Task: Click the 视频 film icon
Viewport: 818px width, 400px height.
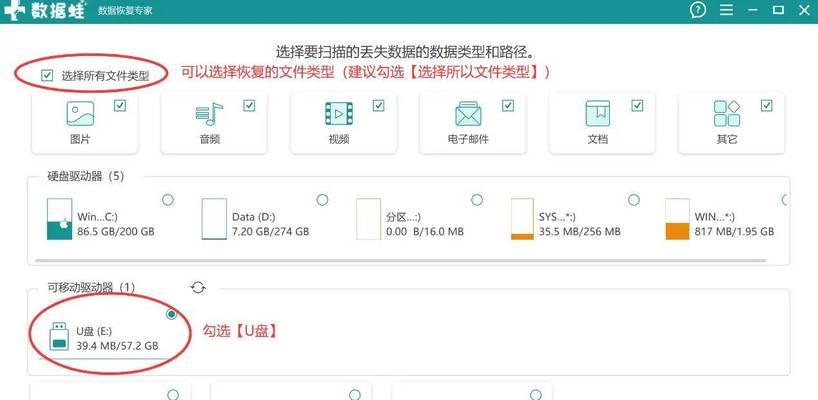Action: (339, 114)
